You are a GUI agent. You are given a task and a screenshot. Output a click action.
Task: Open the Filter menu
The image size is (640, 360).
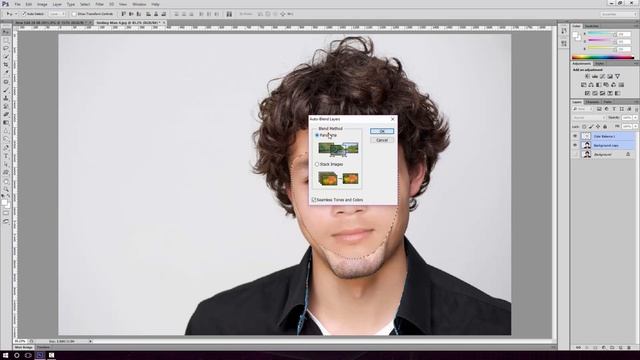pos(100,4)
